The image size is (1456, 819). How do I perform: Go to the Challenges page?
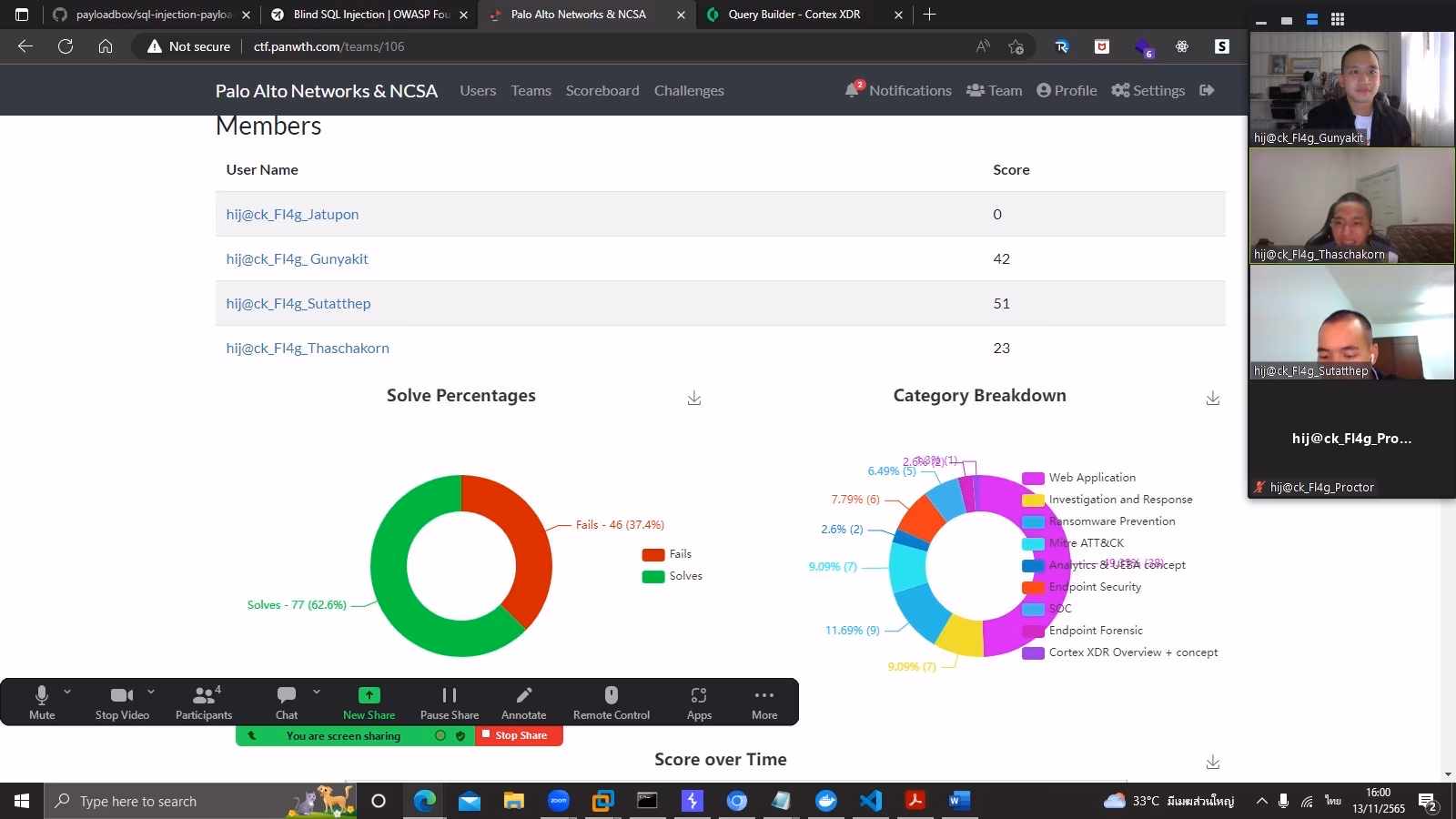pos(689,90)
